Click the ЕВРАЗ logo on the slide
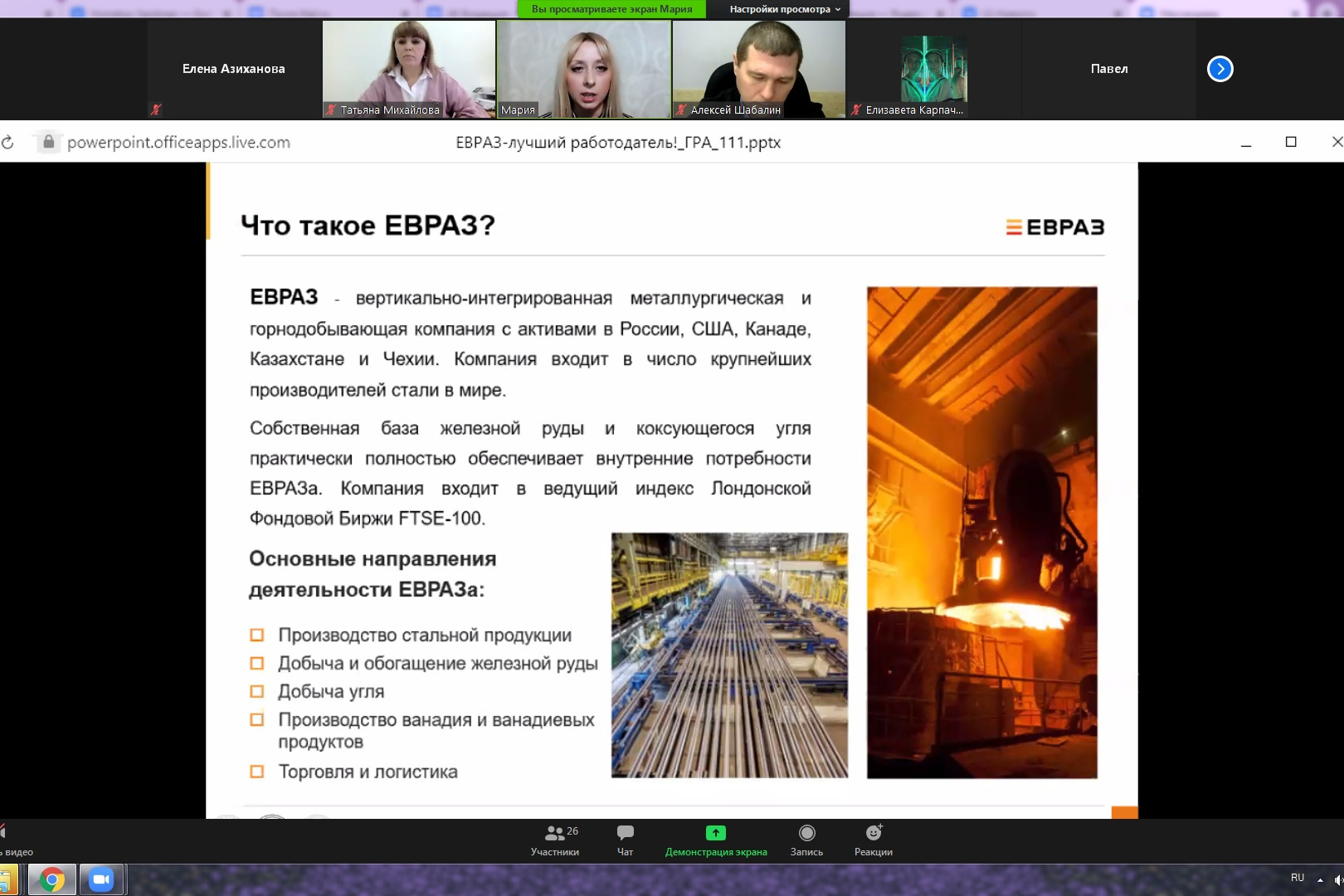Viewport: 1344px width, 896px height. click(1054, 226)
